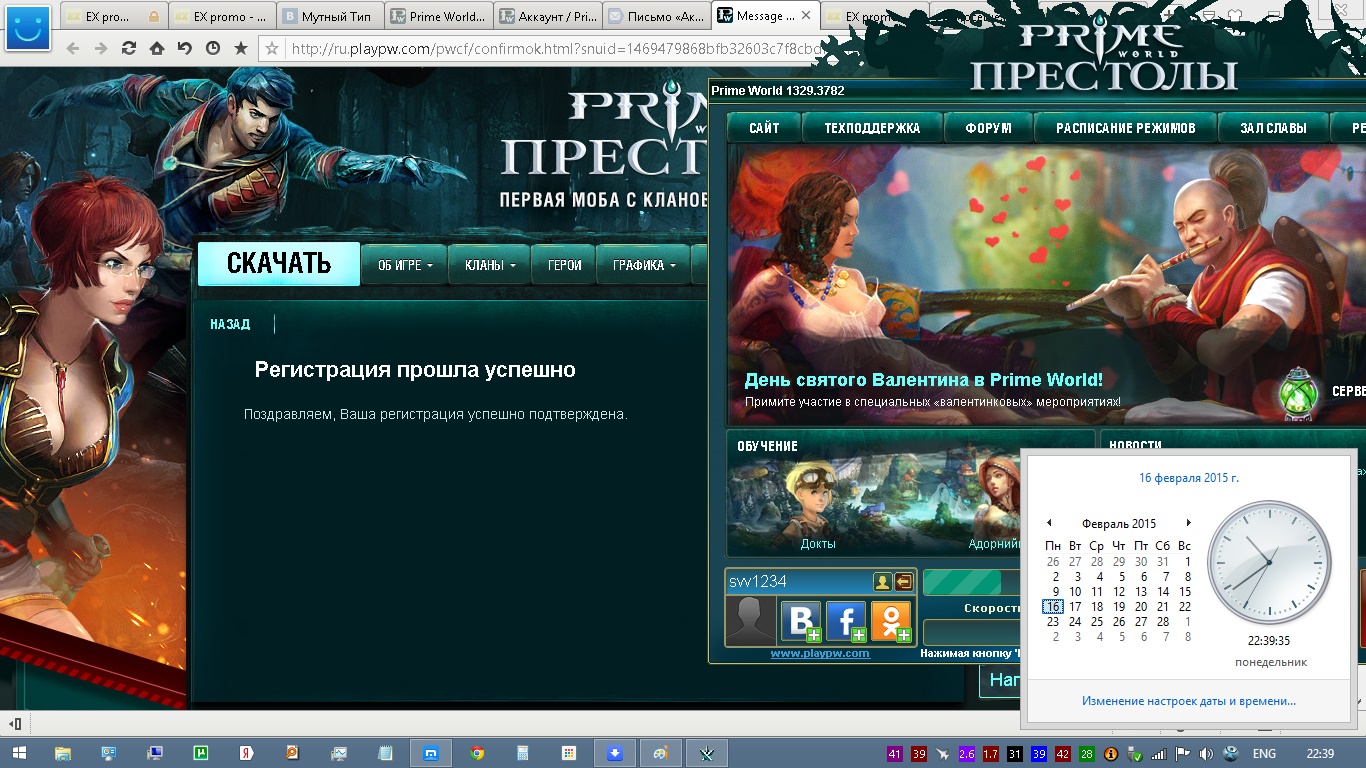
Task: Click the 22:39 taskbar clock
Action: pos(1320,753)
